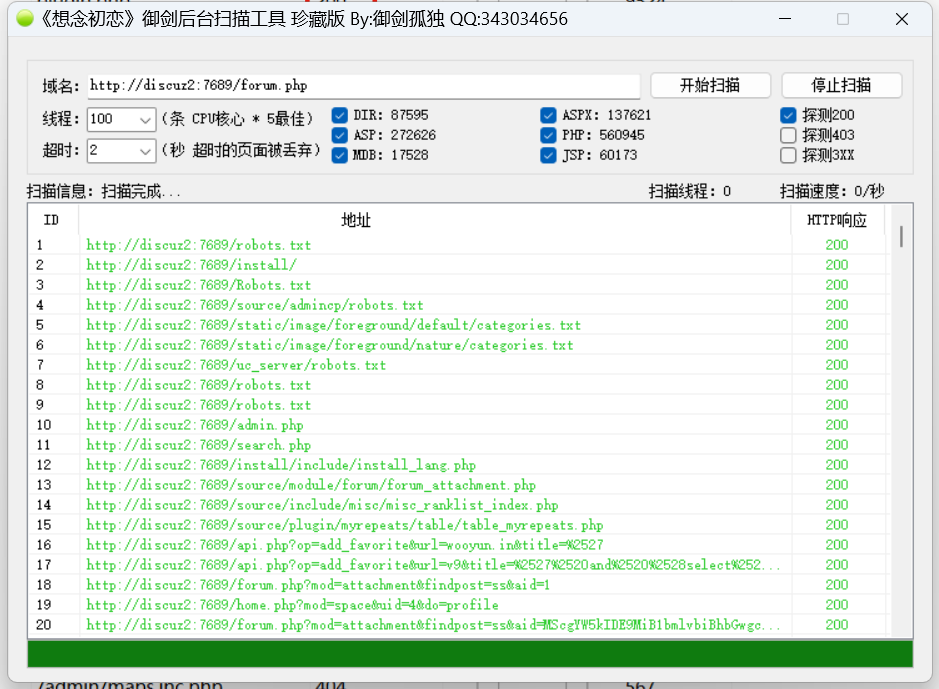The height and width of the screenshot is (689, 939).
Task: Select row 5 foreground/default/categories.txt
Action: click(x=334, y=325)
